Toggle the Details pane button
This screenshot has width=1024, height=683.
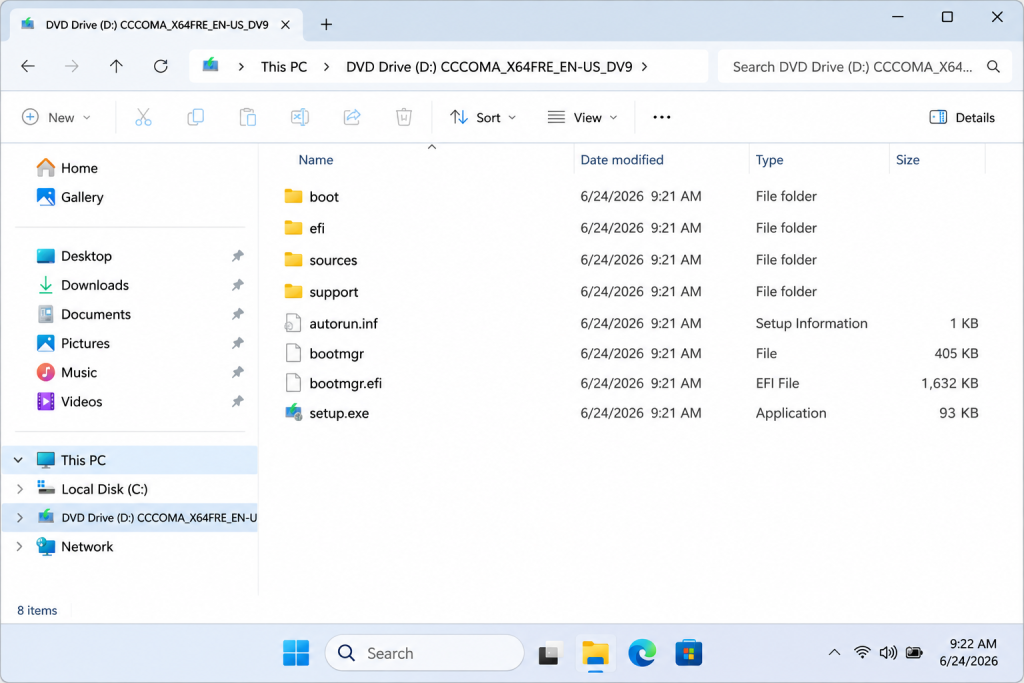(962, 118)
